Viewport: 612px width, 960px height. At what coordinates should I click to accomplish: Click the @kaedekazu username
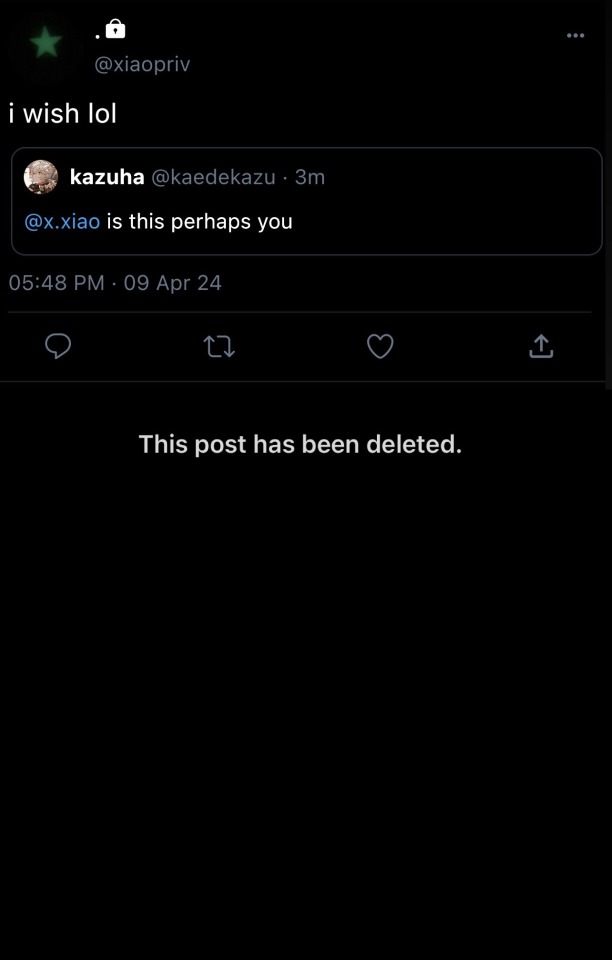click(213, 177)
